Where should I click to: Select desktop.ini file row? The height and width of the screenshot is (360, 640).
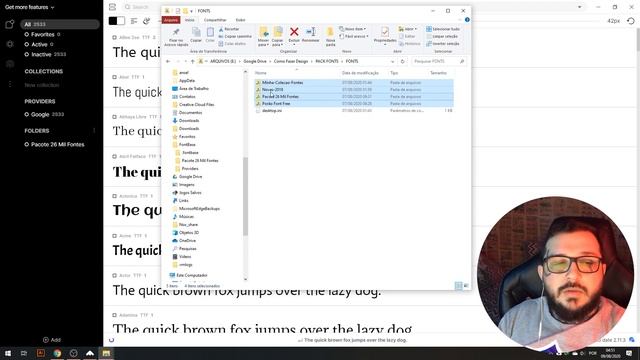click(353, 111)
